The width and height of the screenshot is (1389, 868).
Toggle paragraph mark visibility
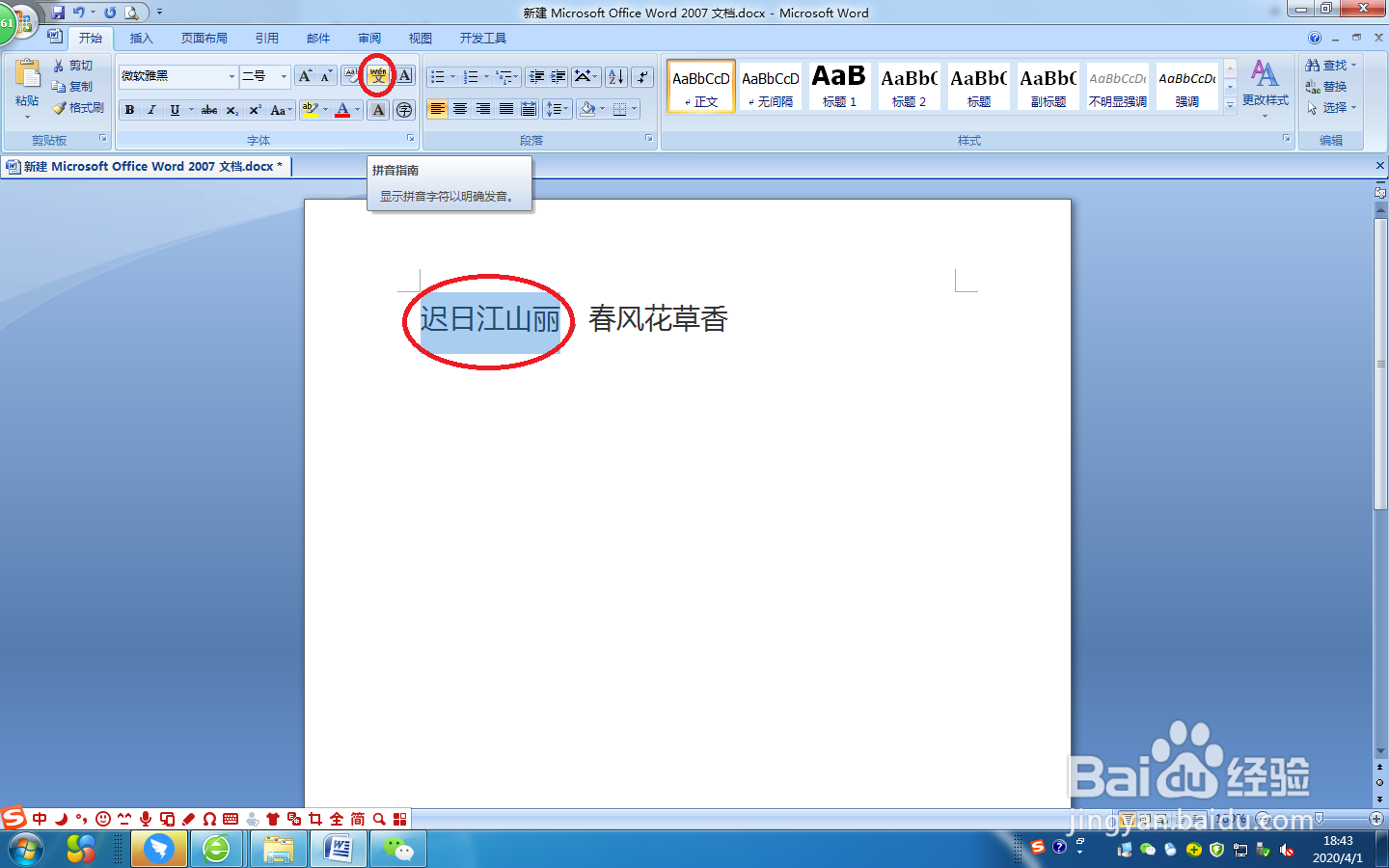click(640, 76)
